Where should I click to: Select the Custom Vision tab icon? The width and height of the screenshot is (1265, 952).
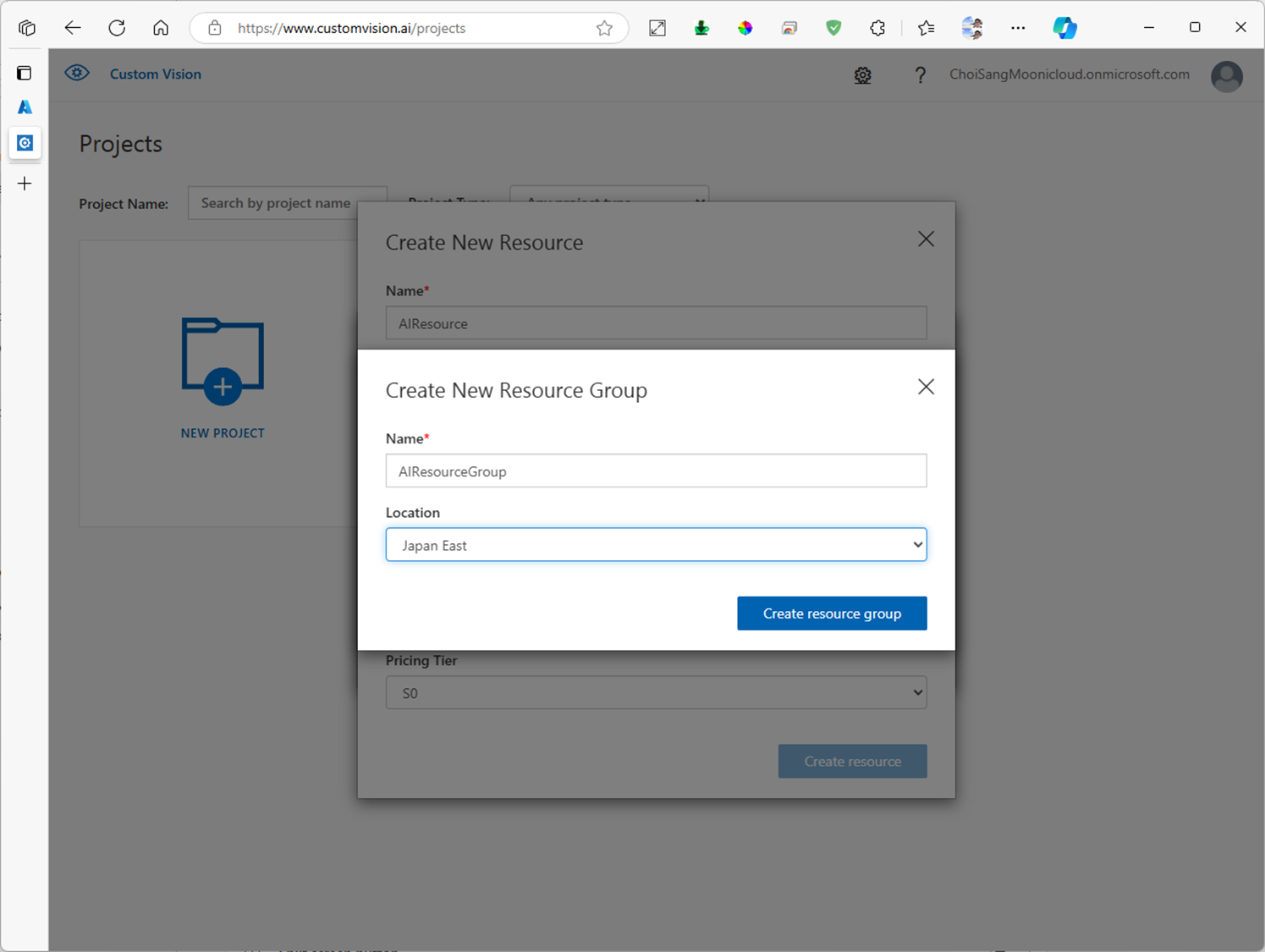[x=25, y=143]
